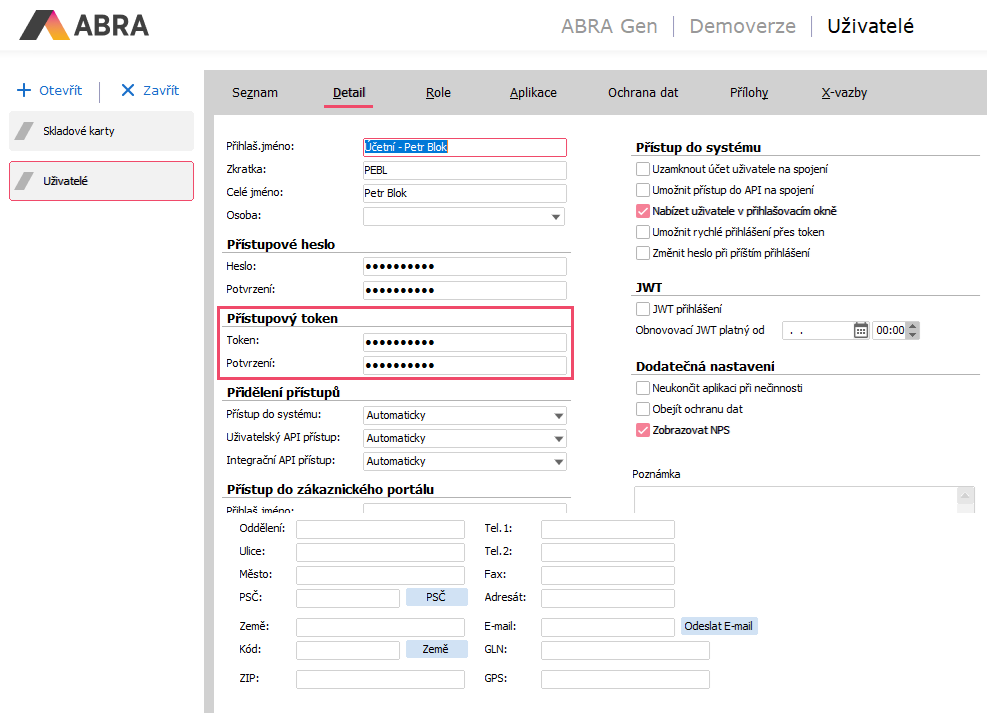Viewport: 987px width, 713px height.
Task: Select Uživatelé in sidebar
Action: 101,181
